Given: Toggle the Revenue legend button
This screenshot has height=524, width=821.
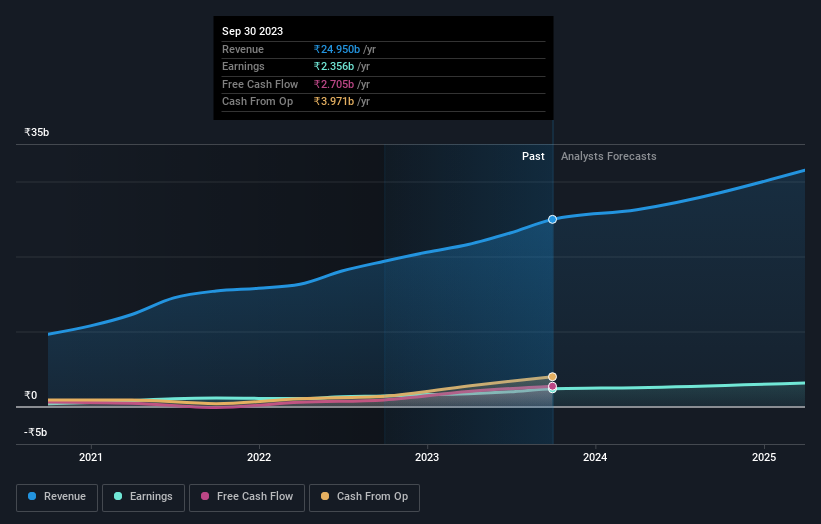Looking at the screenshot, I should click(57, 497).
